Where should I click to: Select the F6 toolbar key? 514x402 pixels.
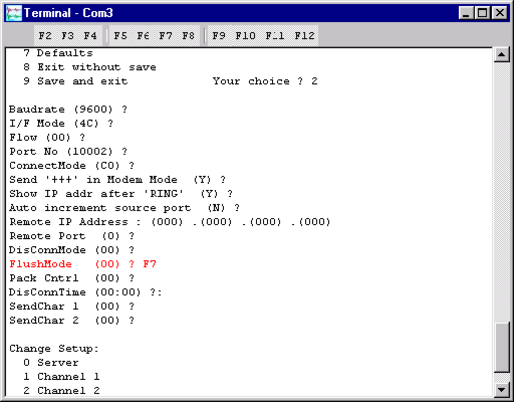pyautogui.click(x=143, y=36)
